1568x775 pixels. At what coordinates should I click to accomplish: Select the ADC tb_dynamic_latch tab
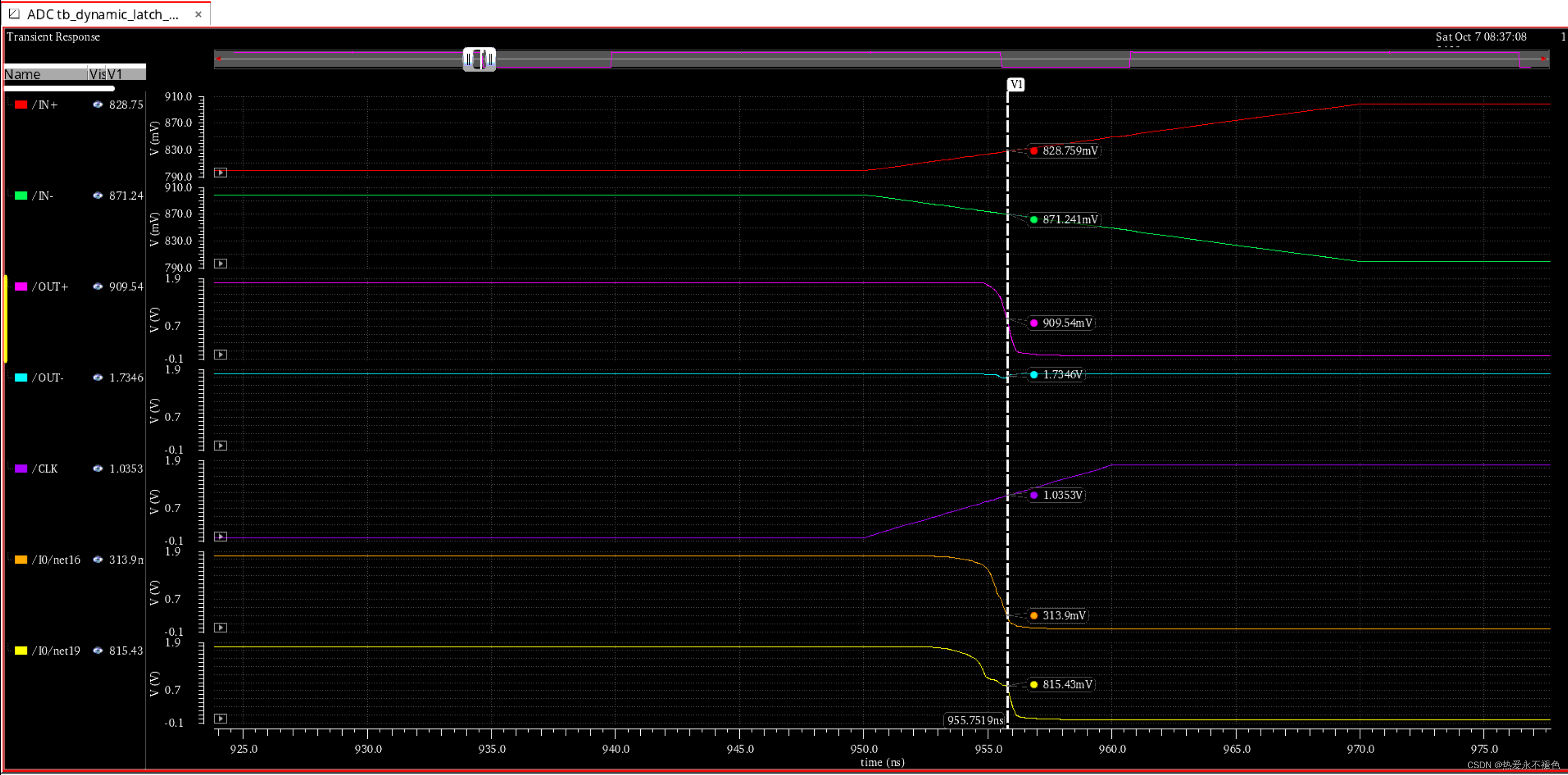(102, 14)
